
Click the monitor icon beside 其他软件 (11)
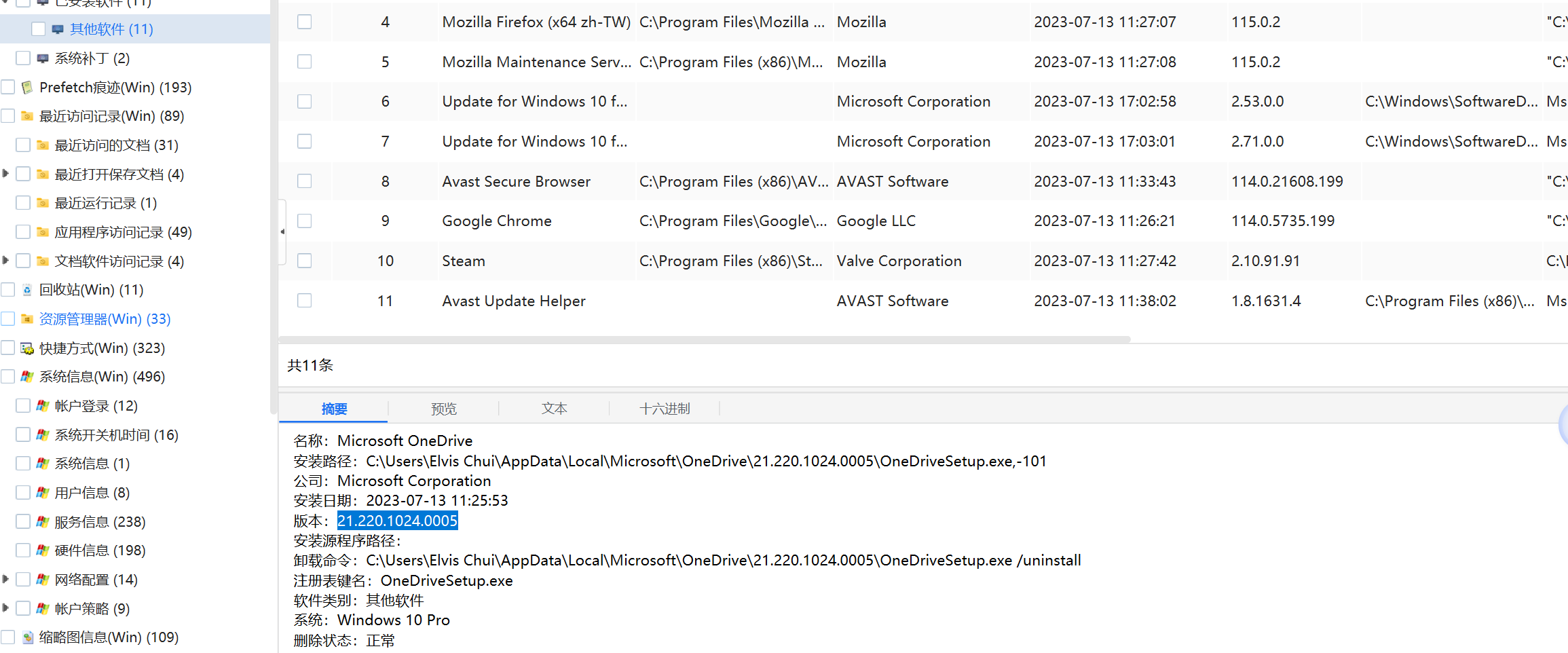[58, 29]
